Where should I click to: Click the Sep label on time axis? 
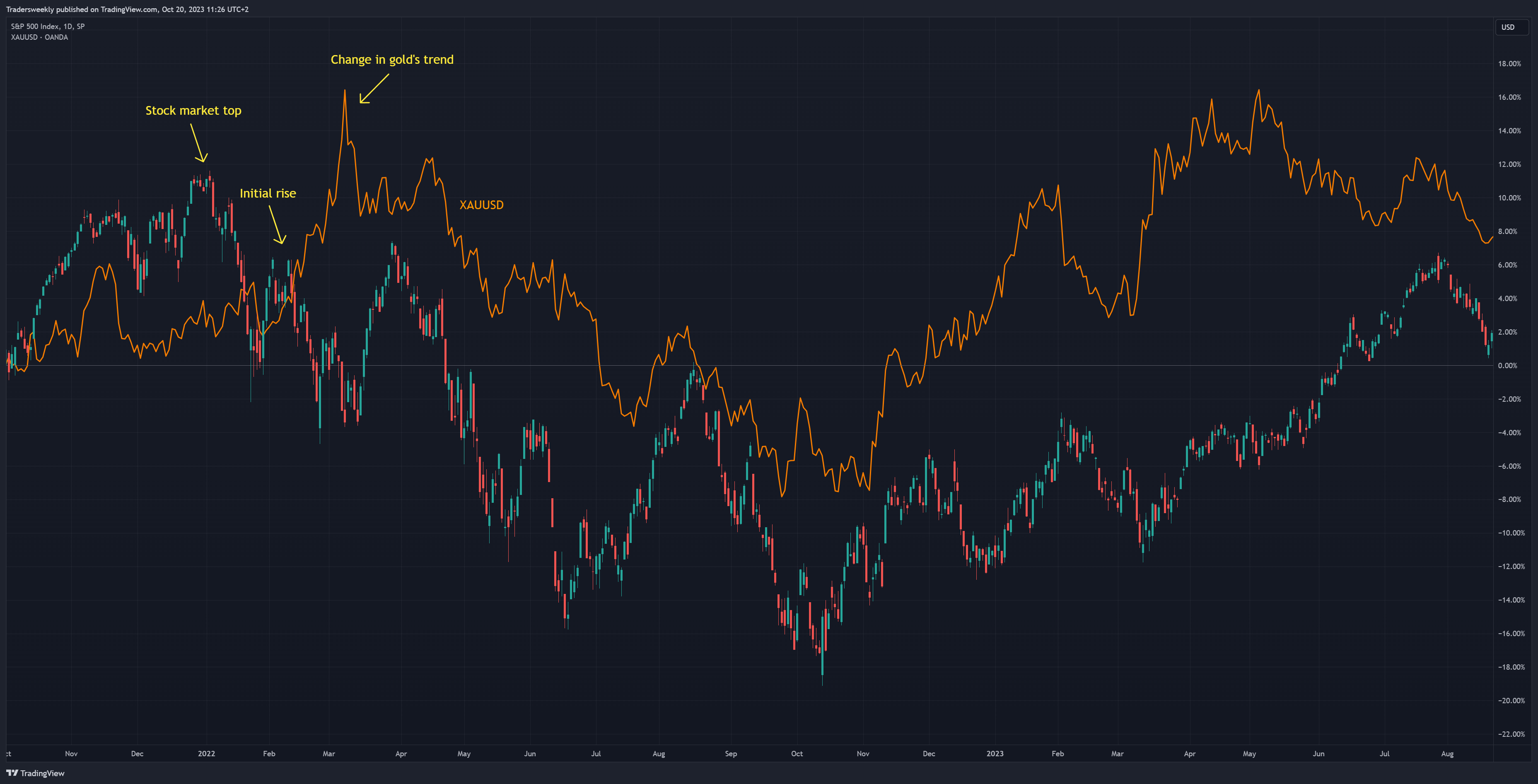click(731, 753)
